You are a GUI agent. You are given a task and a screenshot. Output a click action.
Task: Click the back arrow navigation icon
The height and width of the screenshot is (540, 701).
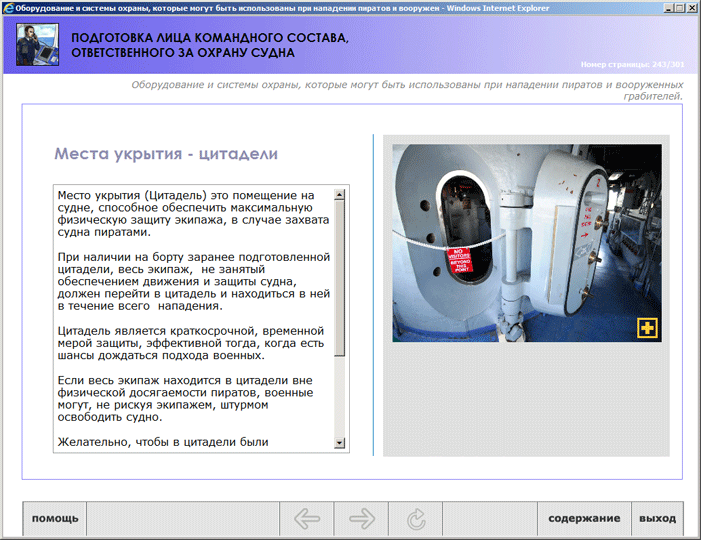307,519
